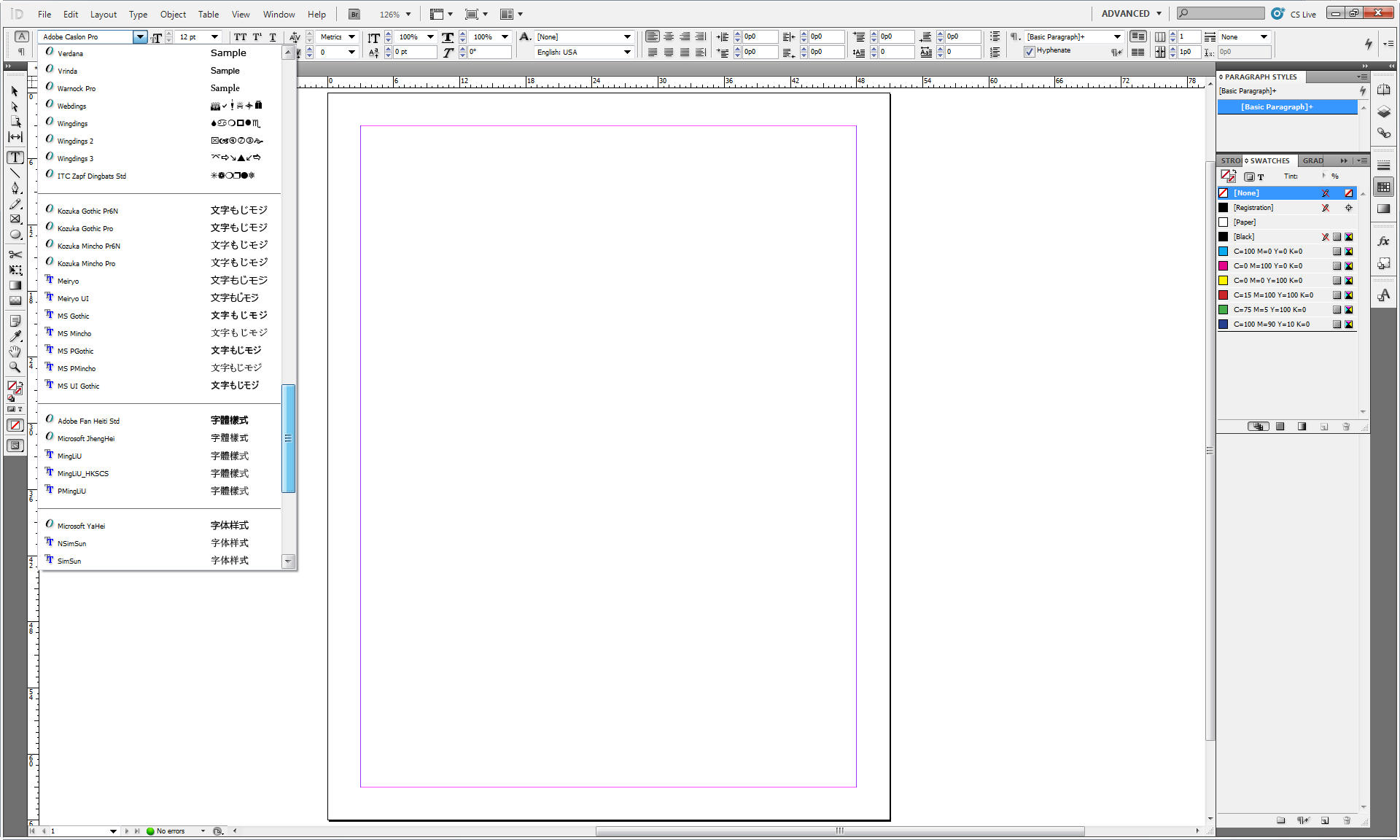
Task: Open the Bridge (Br) button
Action: click(354, 14)
